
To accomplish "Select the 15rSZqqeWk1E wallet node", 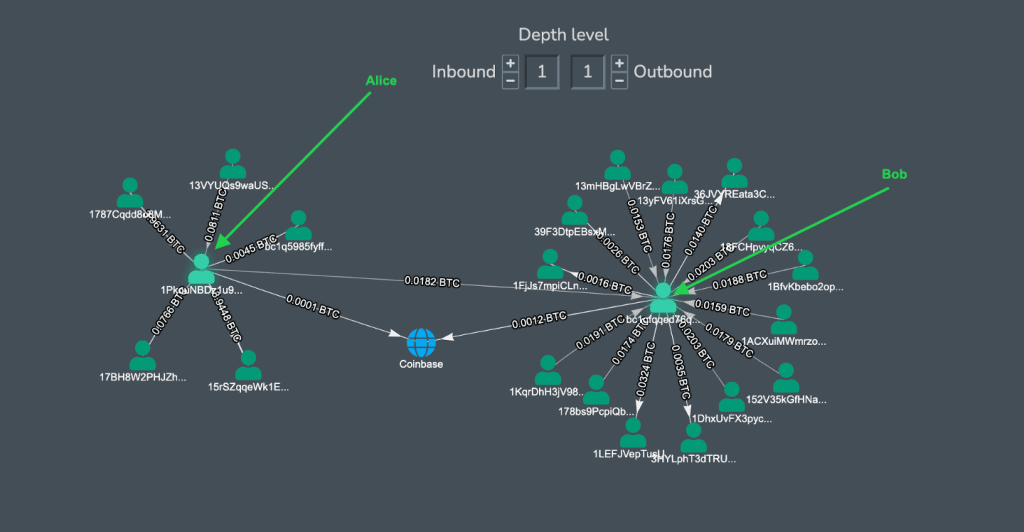I will click(248, 366).
